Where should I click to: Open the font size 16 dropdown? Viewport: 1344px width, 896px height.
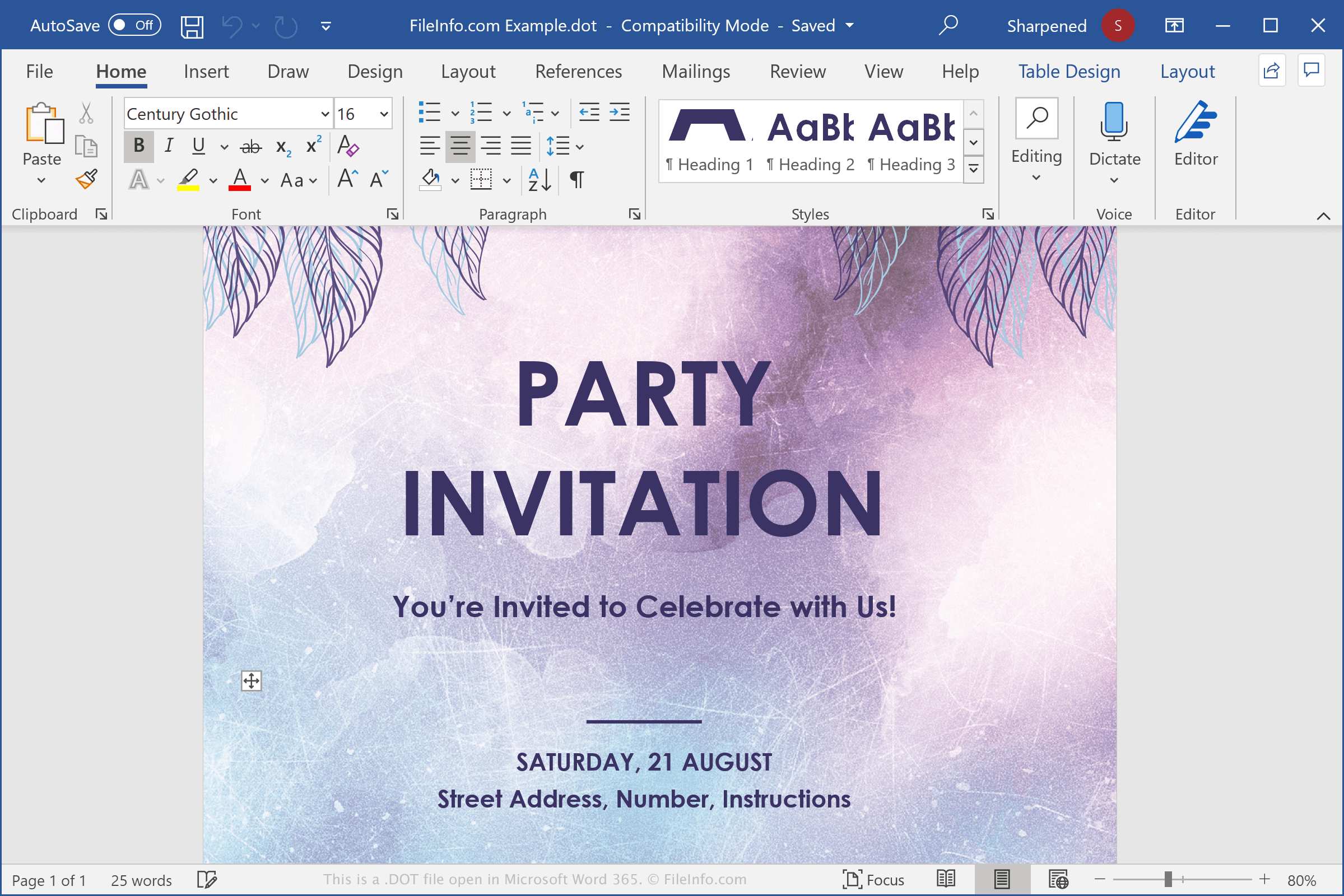coord(384,114)
